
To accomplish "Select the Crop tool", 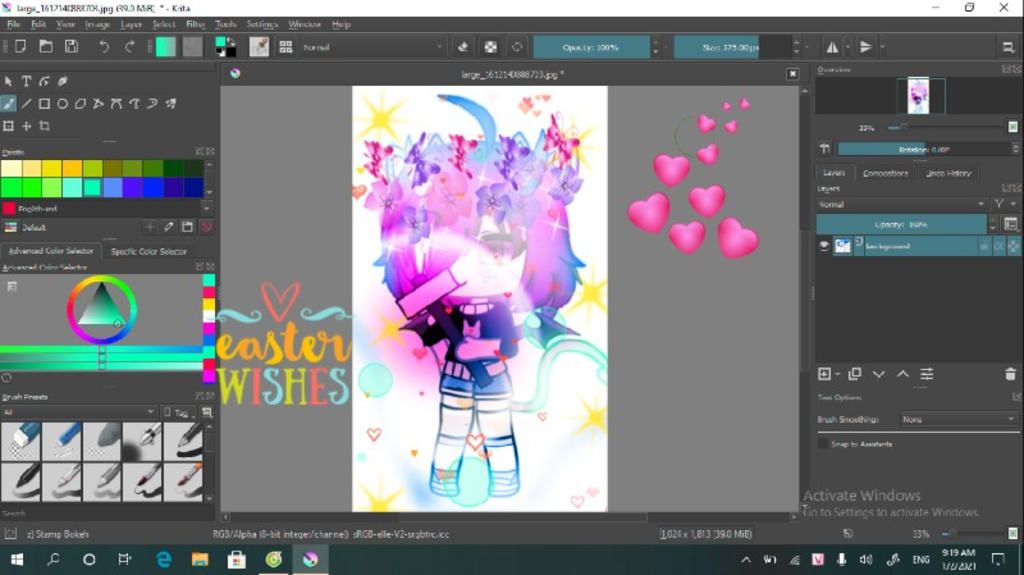I will [x=44, y=125].
